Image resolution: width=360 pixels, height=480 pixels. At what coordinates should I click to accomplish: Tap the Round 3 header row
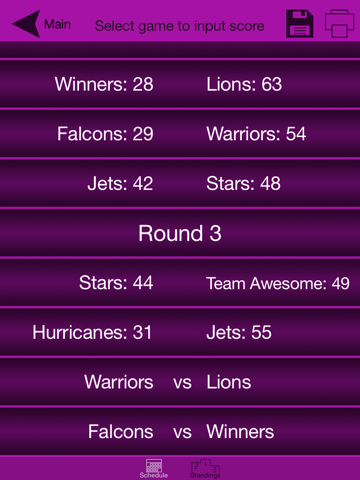(180, 233)
